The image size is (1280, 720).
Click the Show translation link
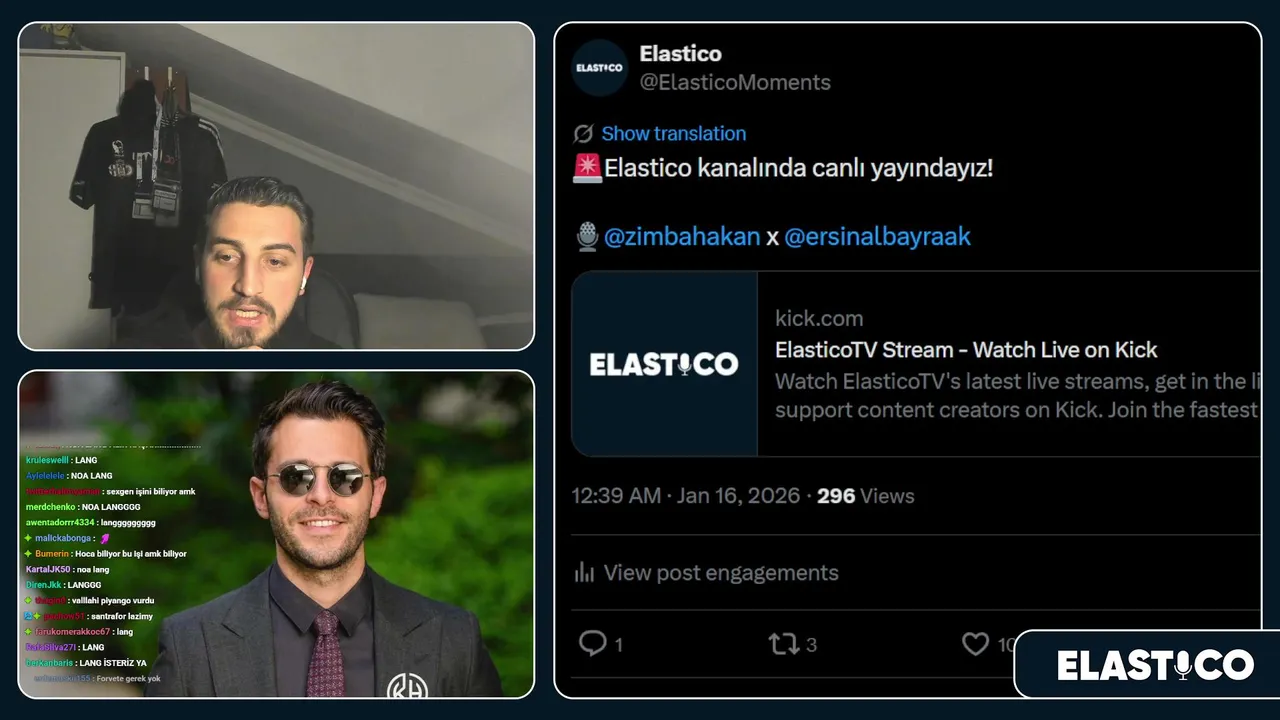pyautogui.click(x=673, y=134)
